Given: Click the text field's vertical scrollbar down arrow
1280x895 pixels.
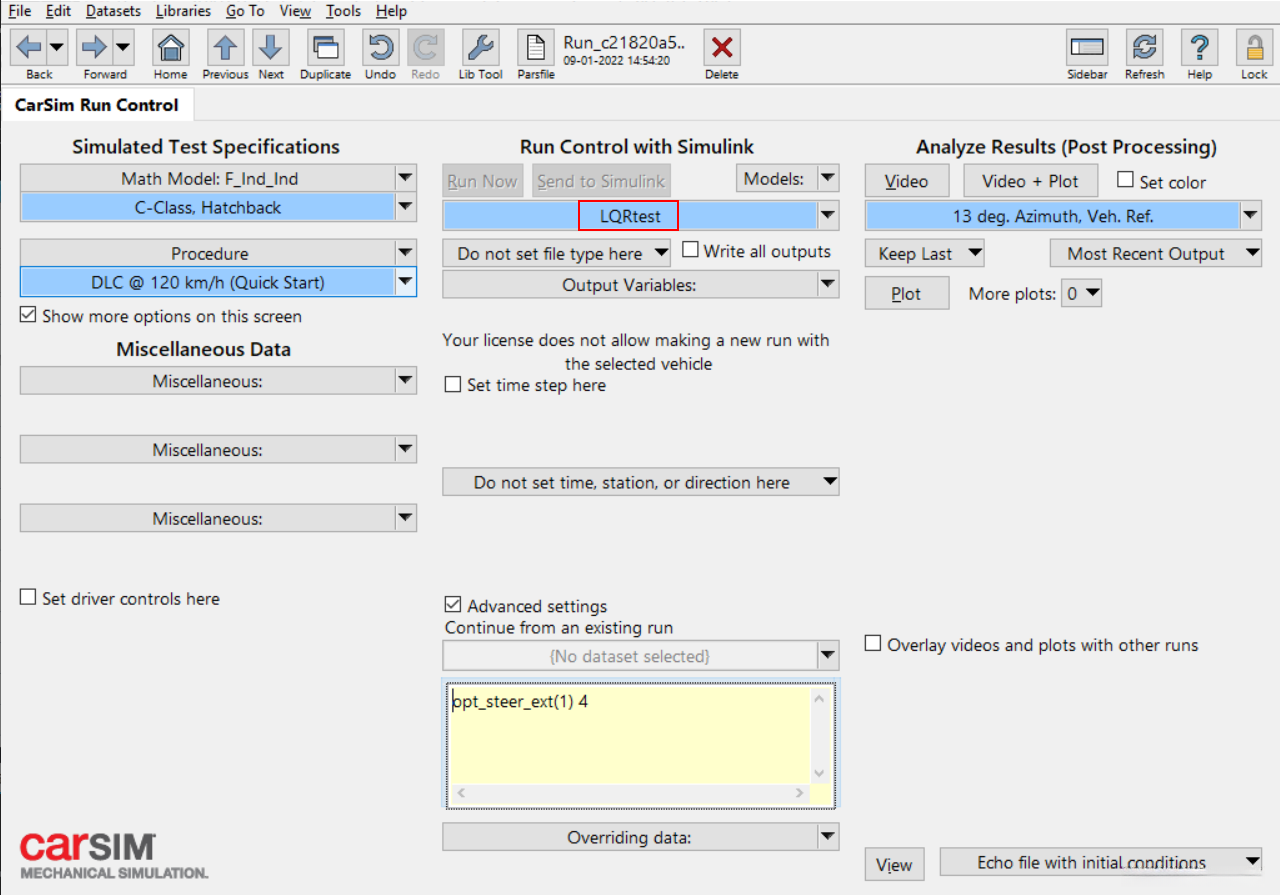Looking at the screenshot, I should (820, 773).
